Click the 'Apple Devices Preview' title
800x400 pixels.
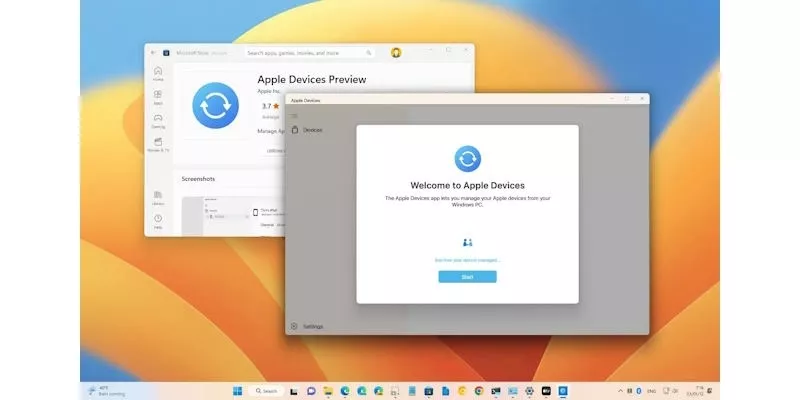click(312, 80)
